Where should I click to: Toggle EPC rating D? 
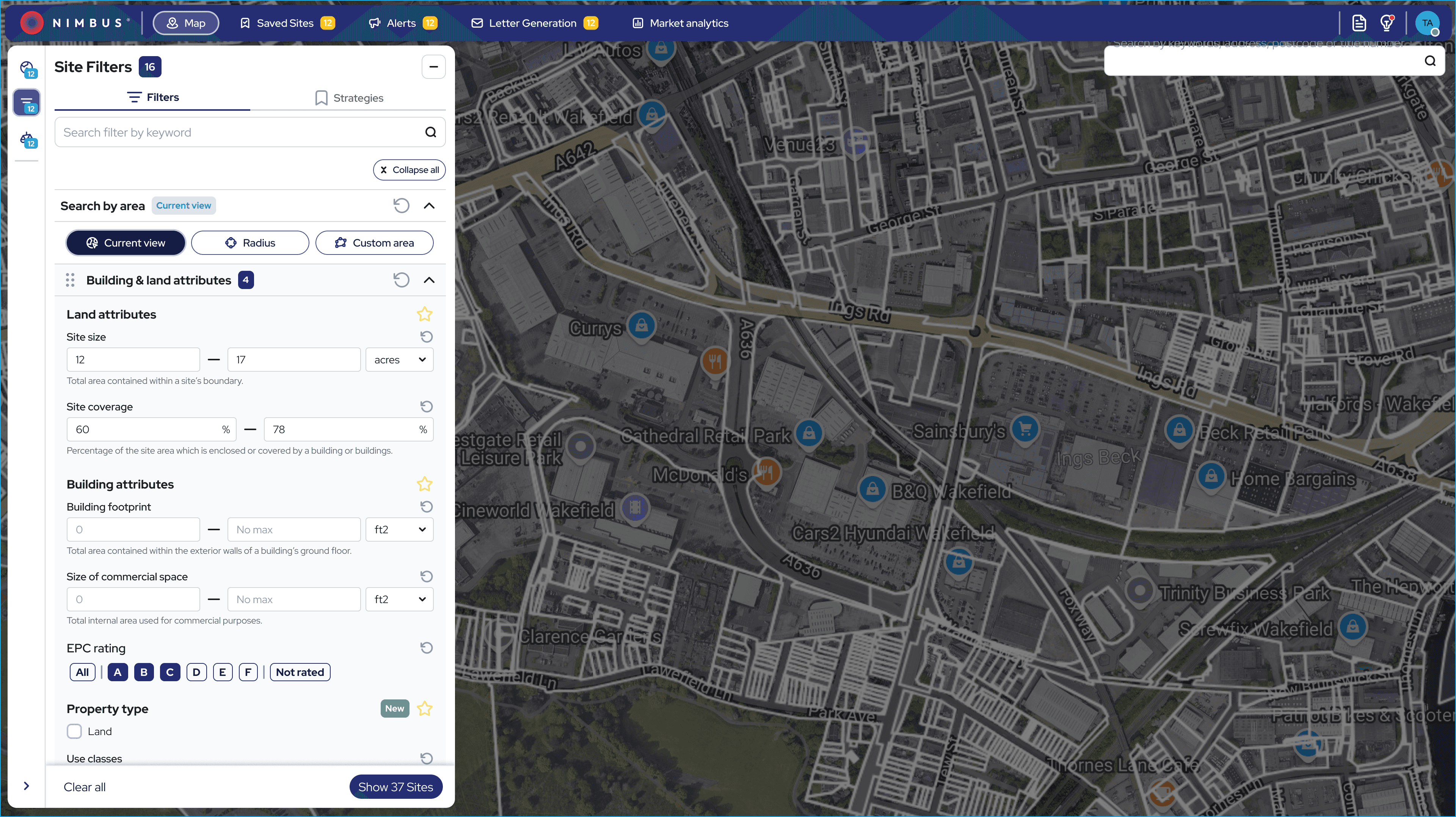pos(196,672)
